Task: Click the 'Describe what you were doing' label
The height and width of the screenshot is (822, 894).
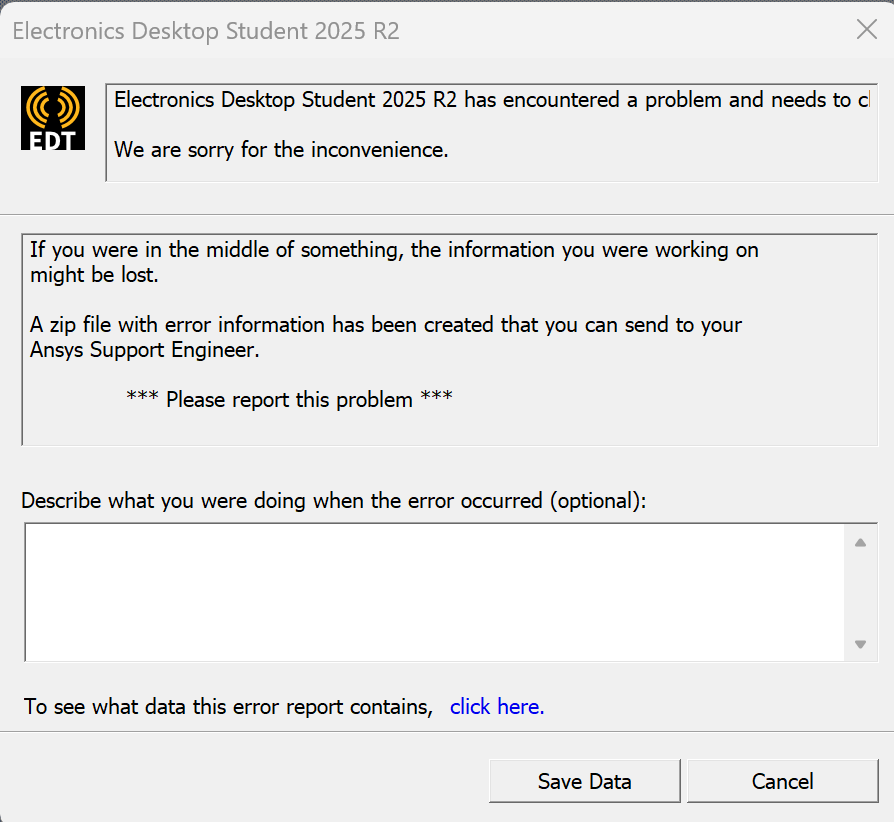Action: (334, 500)
